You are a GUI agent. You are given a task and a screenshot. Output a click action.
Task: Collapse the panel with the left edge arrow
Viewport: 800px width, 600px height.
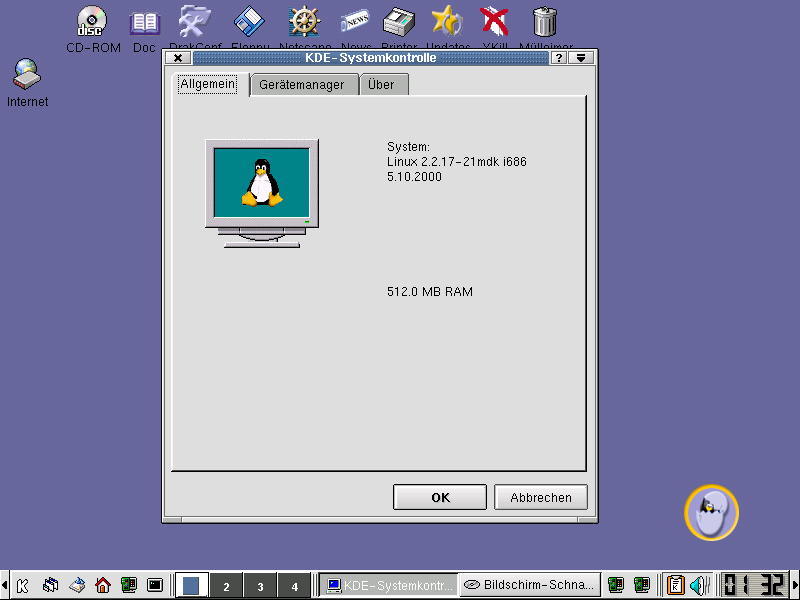tap(5, 585)
